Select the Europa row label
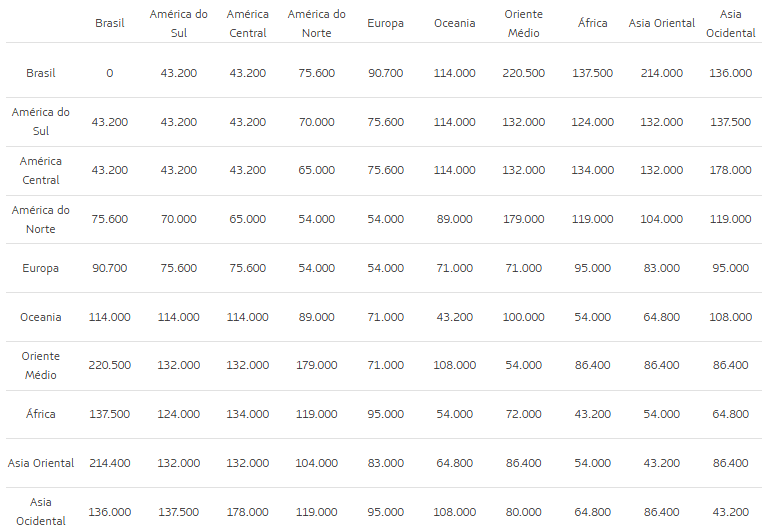This screenshot has width=762, height=529. (41, 268)
